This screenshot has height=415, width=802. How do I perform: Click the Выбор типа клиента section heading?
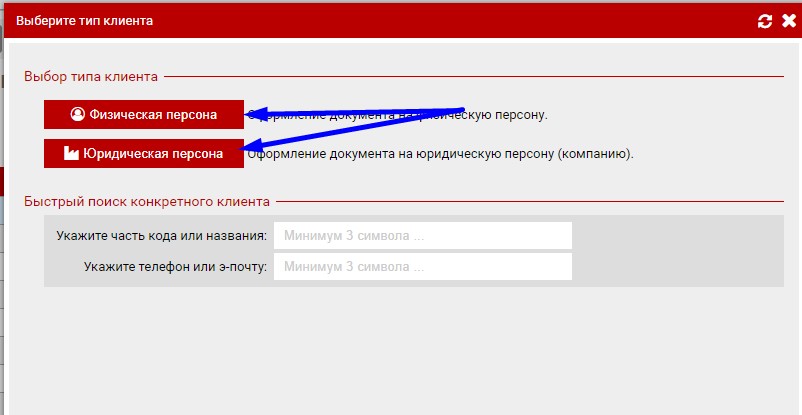pyautogui.click(x=90, y=76)
